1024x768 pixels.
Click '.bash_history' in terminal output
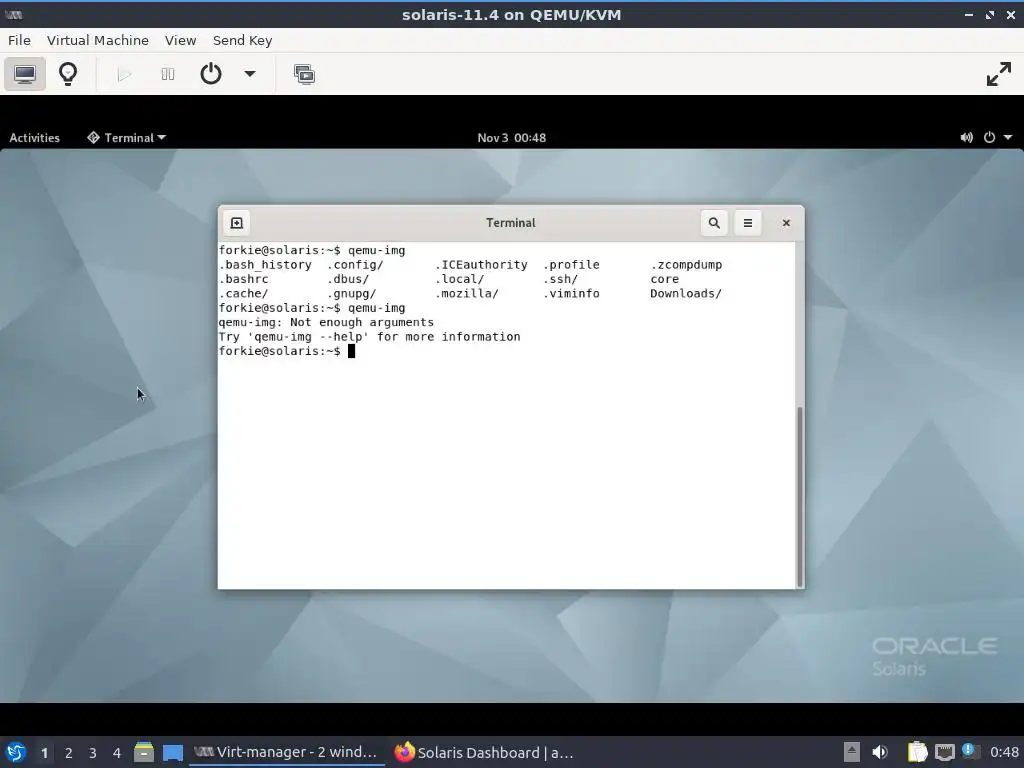pos(265,265)
